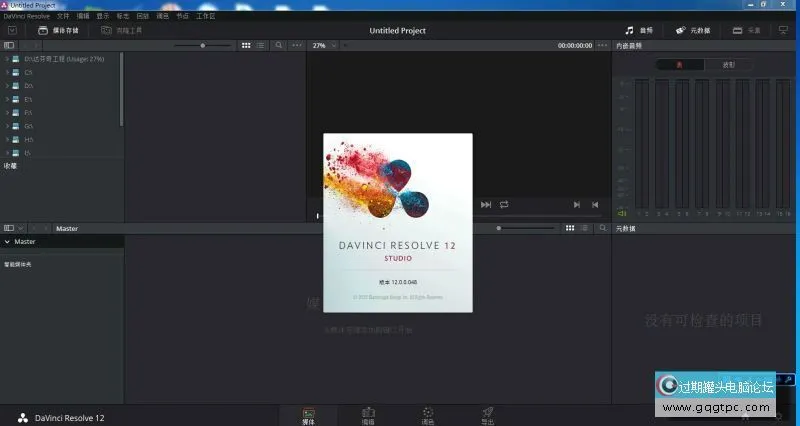Open the 文件 (File) menu
The image size is (800, 426).
tap(63, 17)
